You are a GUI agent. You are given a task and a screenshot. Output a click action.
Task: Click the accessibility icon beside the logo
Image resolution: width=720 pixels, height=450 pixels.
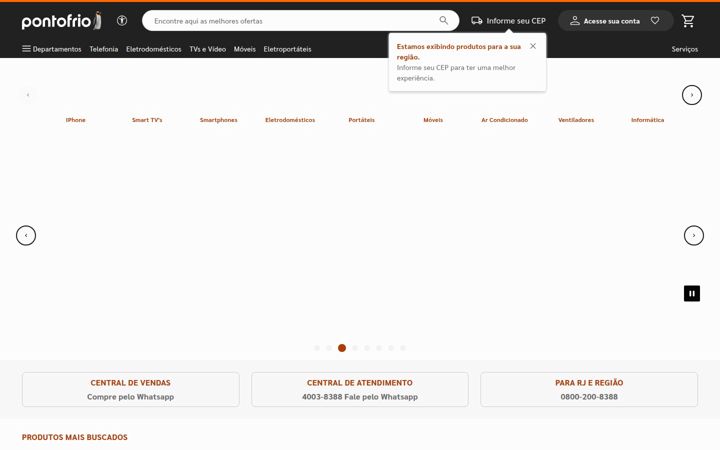[x=122, y=20]
